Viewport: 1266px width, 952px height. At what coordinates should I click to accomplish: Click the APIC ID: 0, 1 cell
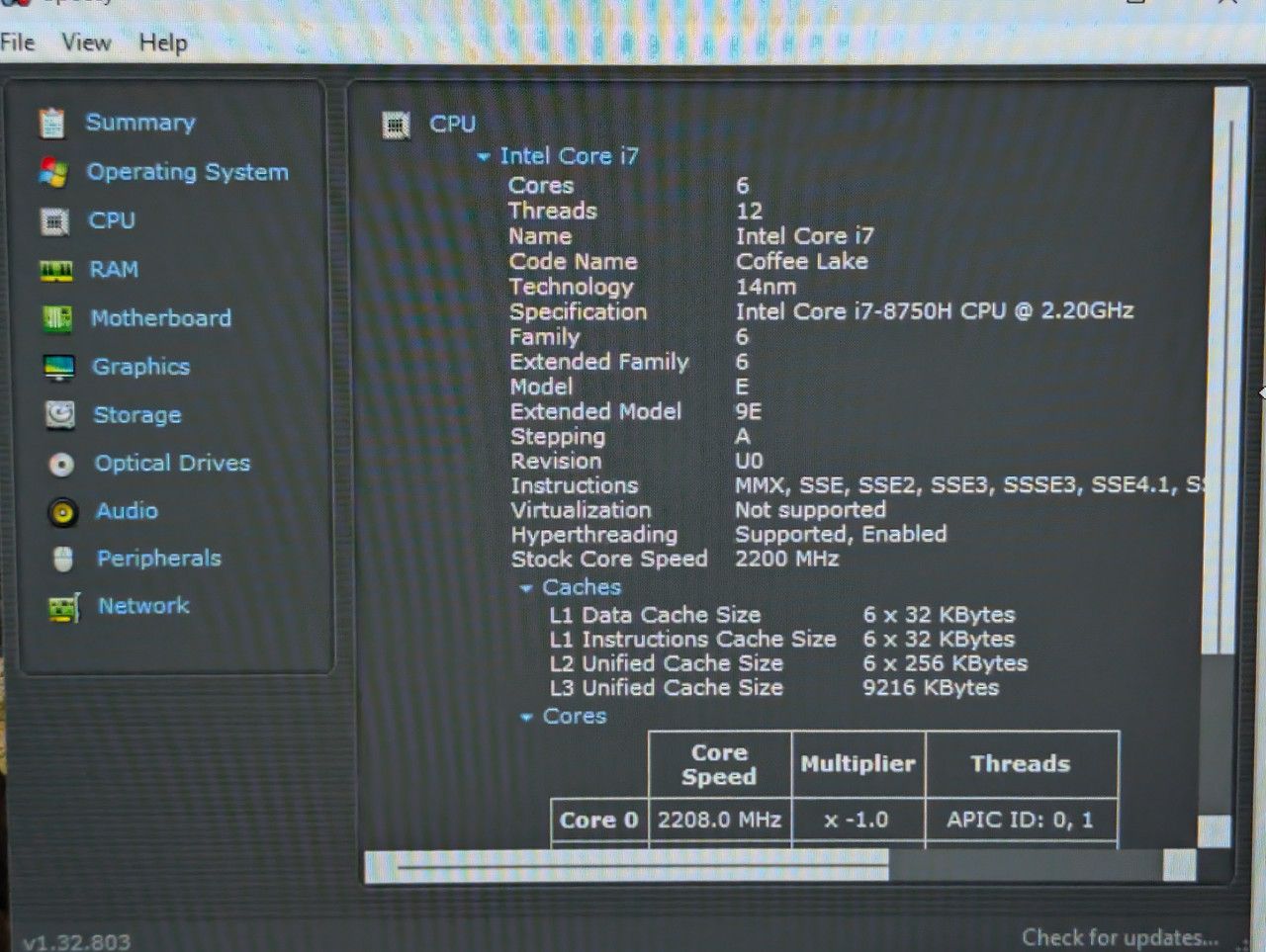pos(1021,821)
